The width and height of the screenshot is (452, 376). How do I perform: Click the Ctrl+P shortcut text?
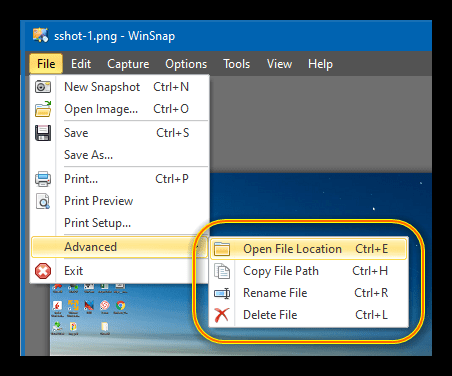[172, 179]
